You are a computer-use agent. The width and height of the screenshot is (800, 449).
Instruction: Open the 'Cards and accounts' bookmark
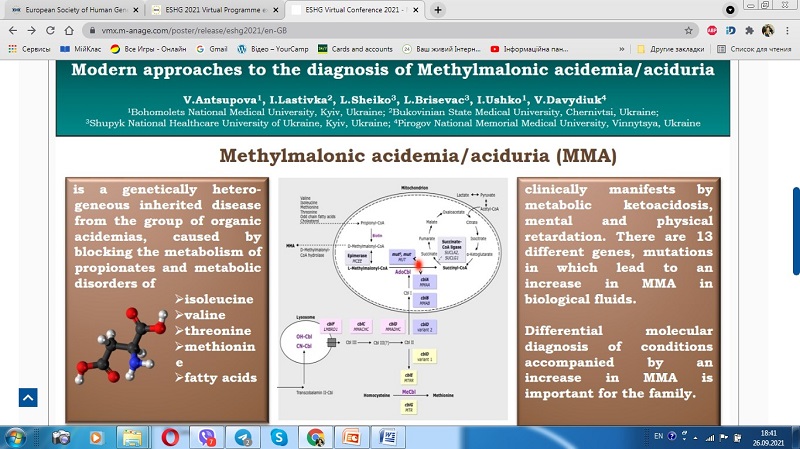coord(356,48)
